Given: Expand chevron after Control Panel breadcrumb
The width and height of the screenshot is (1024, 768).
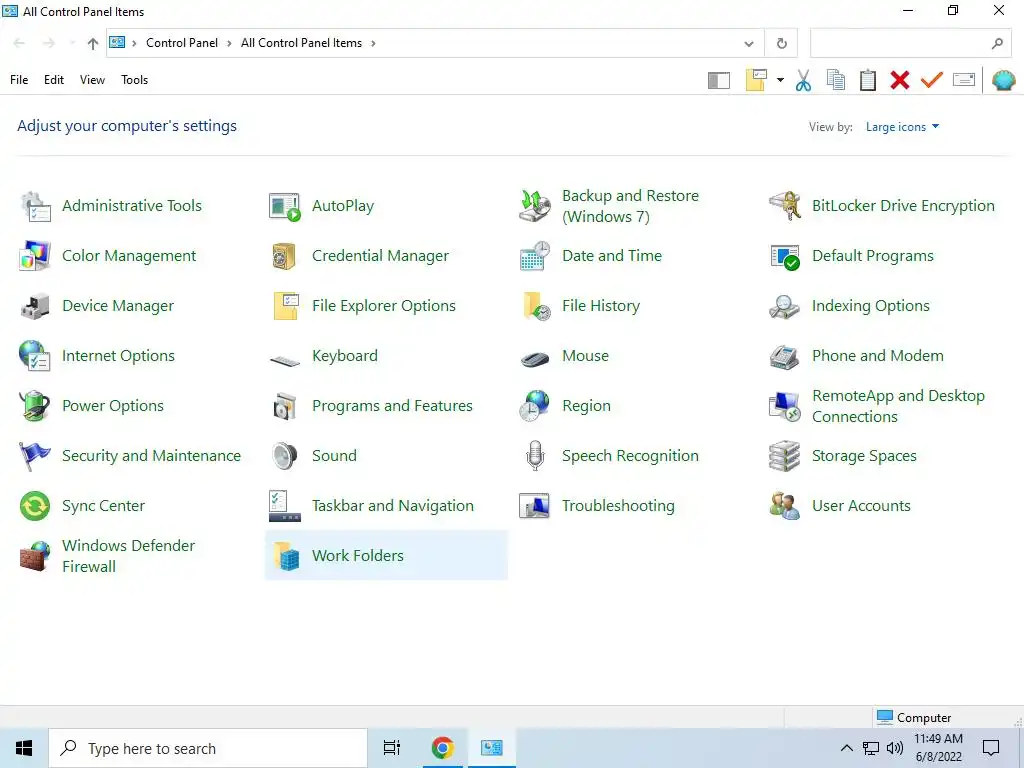Looking at the screenshot, I should pos(229,43).
